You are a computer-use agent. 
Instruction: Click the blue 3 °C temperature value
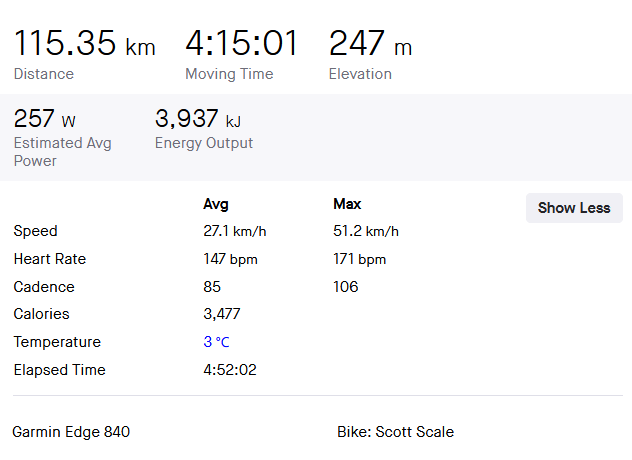click(x=216, y=342)
